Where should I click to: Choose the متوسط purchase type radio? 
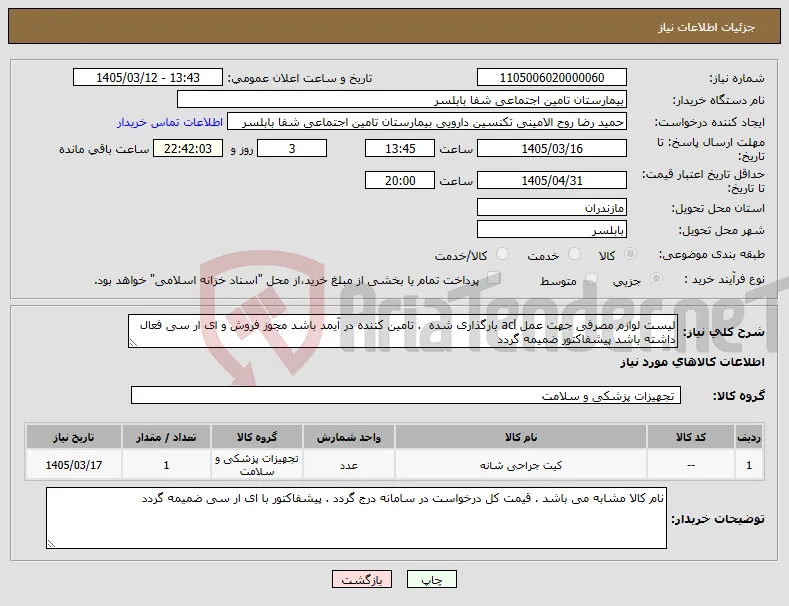pyautogui.click(x=591, y=278)
